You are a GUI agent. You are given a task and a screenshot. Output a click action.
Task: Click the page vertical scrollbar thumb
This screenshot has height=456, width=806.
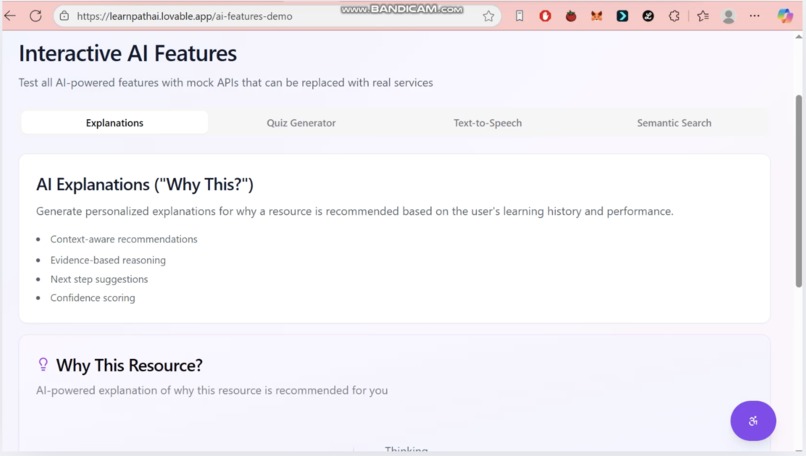[x=799, y=190]
